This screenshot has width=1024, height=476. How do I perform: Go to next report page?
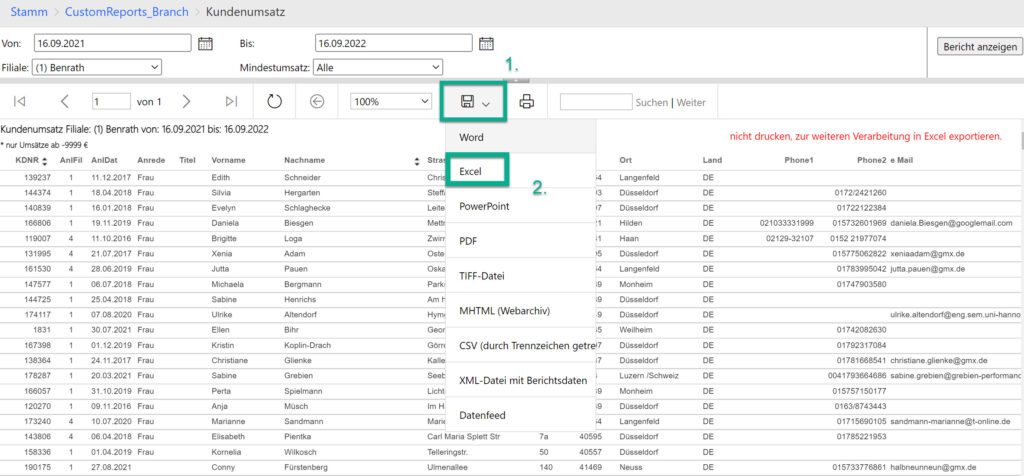(x=186, y=101)
